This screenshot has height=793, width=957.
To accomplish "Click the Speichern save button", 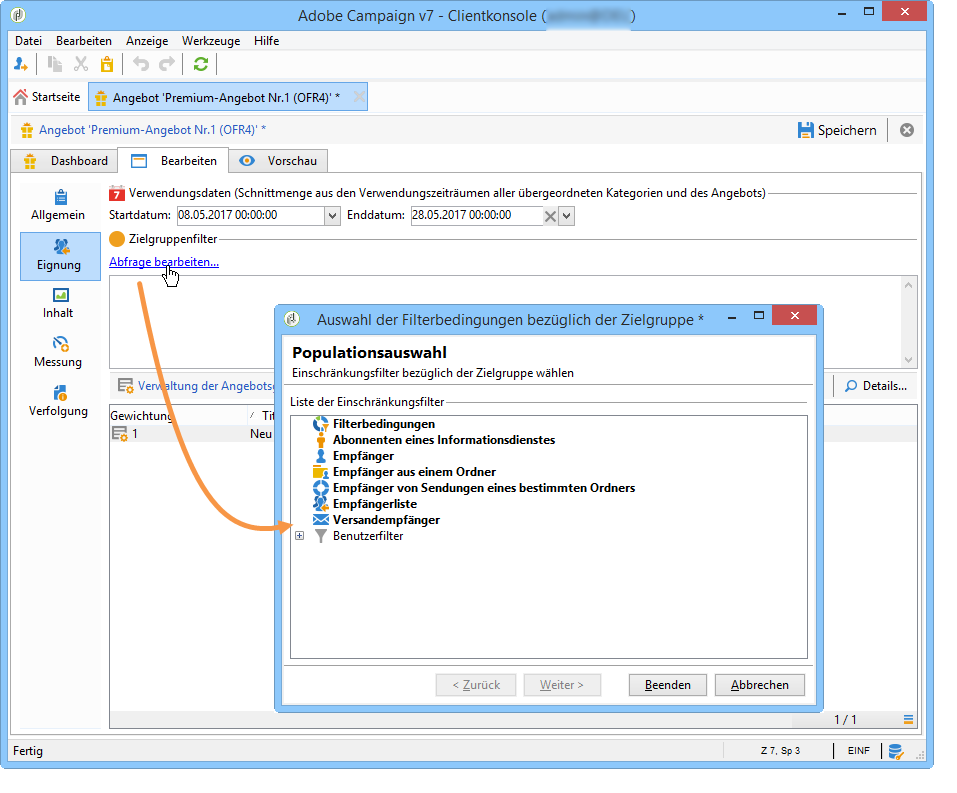I will tap(837, 130).
